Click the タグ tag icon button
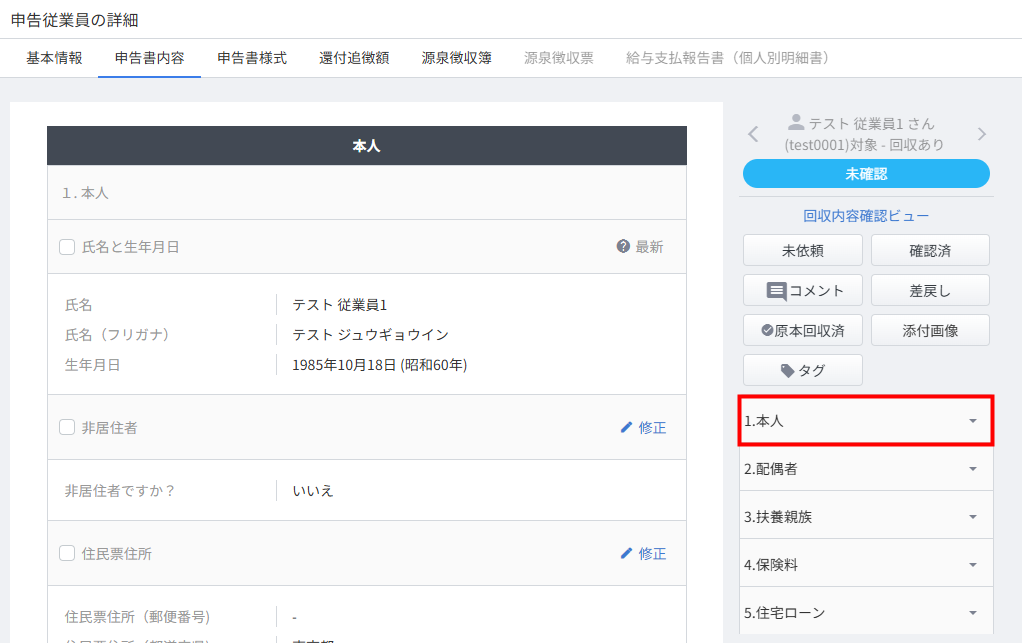This screenshot has width=1022, height=643. pyautogui.click(x=802, y=370)
